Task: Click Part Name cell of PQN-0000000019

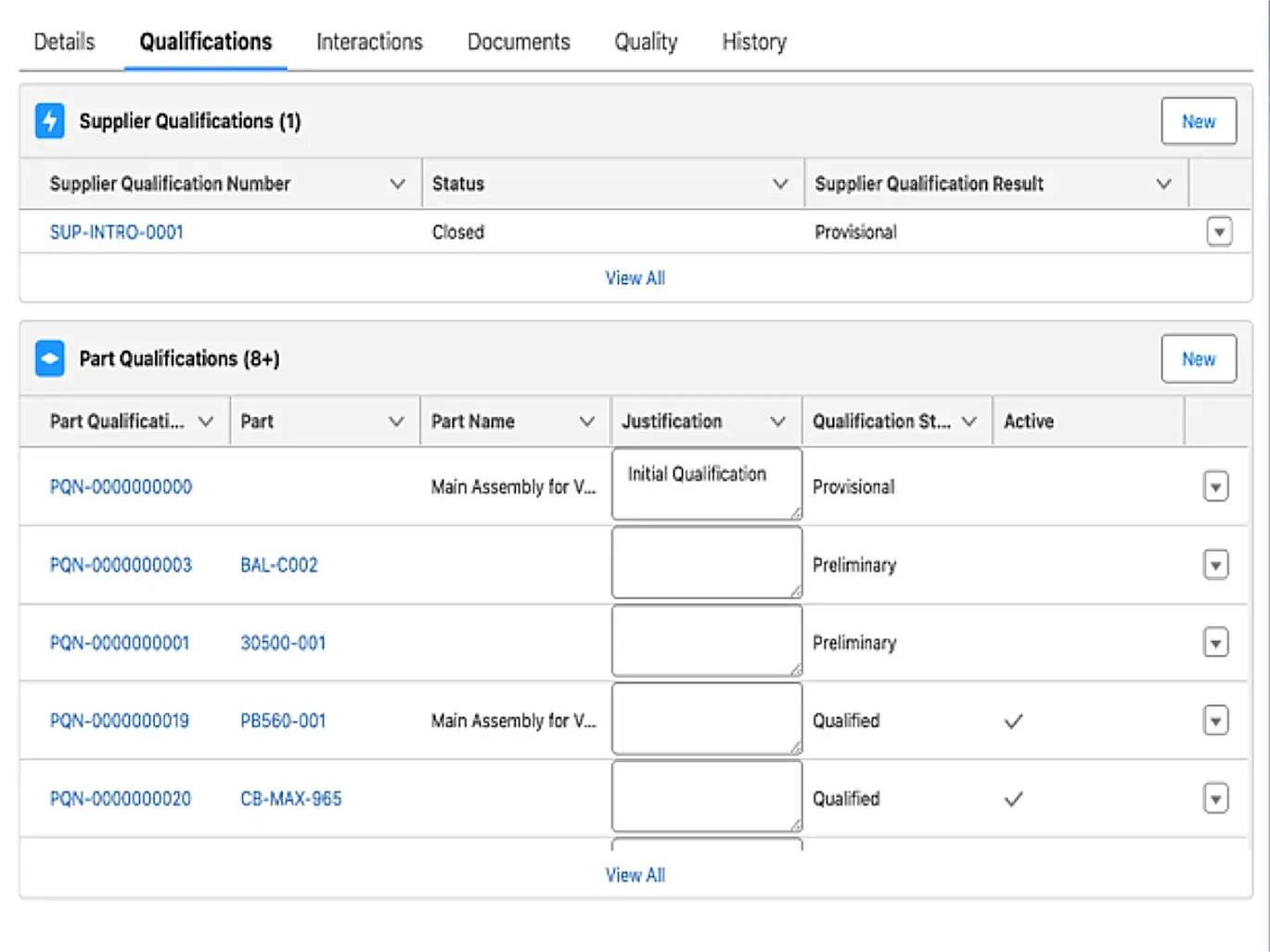Action: pyautogui.click(x=513, y=720)
